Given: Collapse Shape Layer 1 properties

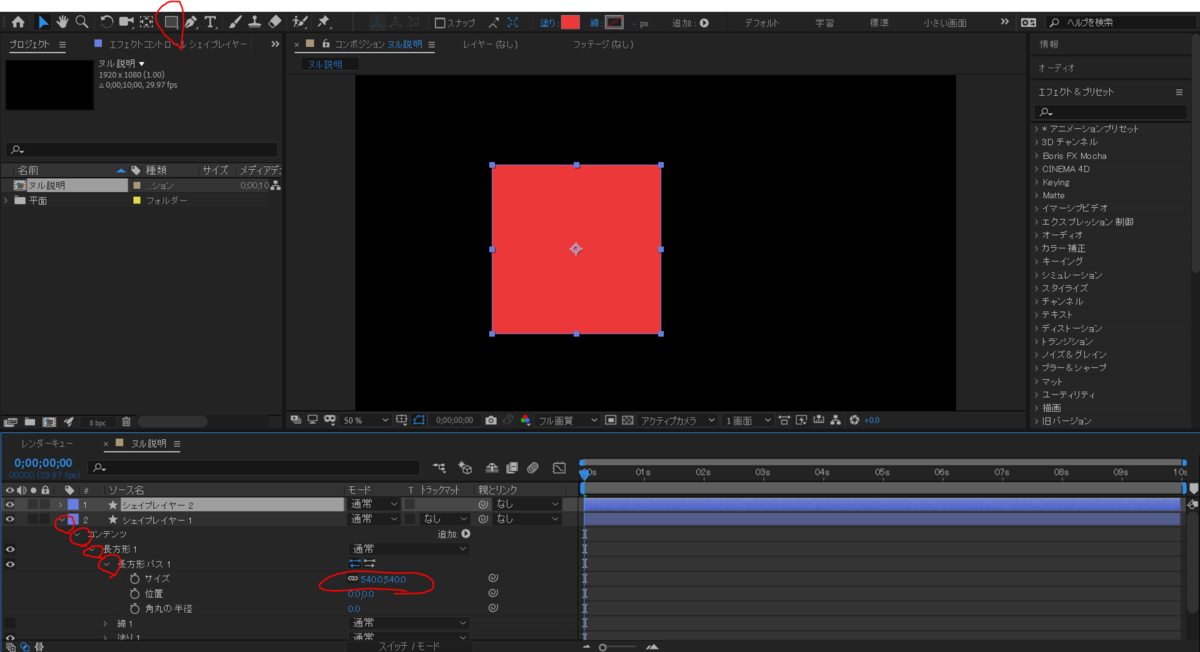Looking at the screenshot, I should coord(60,519).
